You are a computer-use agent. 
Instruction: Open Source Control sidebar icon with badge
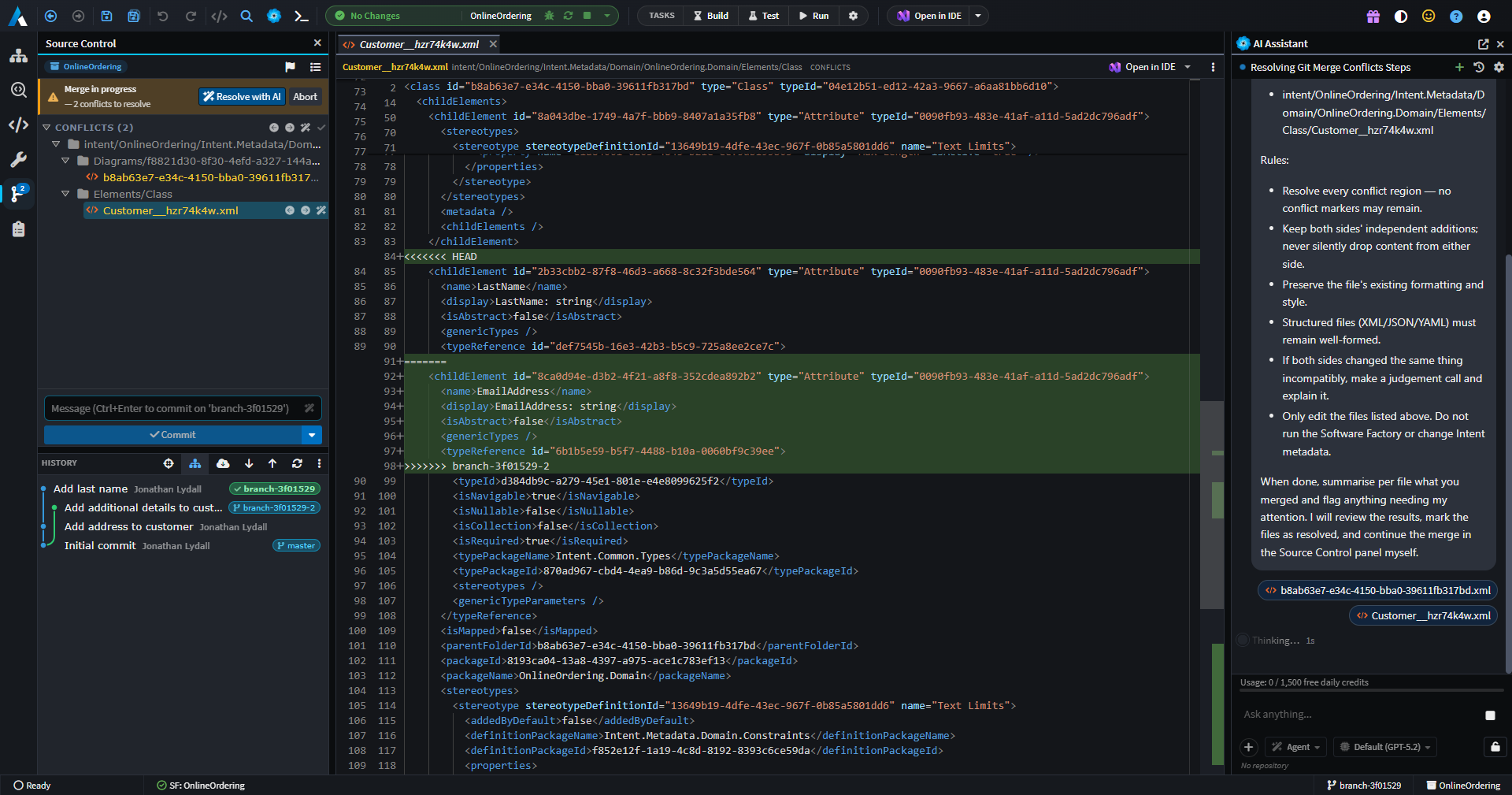(19, 194)
